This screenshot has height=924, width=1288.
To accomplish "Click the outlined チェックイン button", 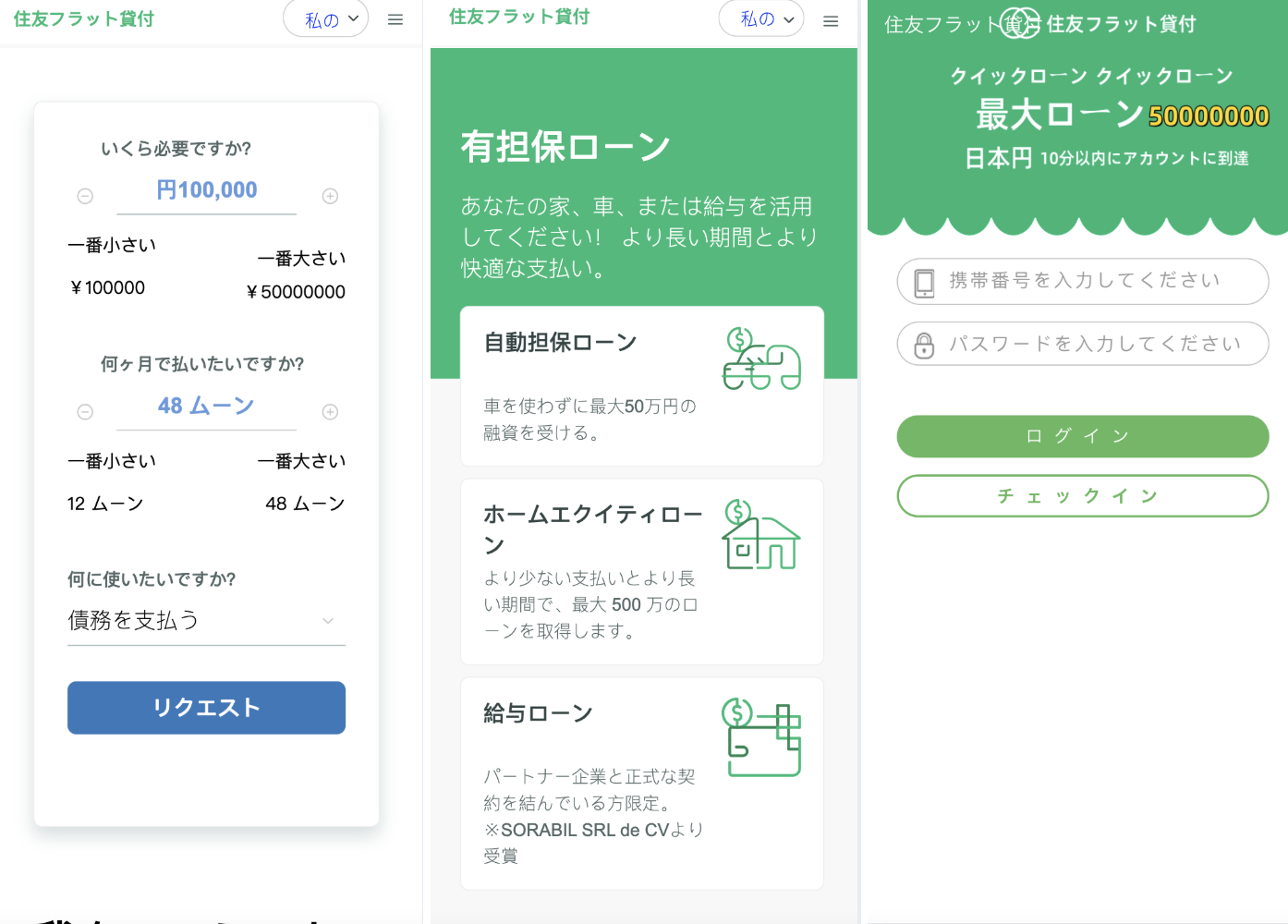I will pyautogui.click(x=1083, y=496).
